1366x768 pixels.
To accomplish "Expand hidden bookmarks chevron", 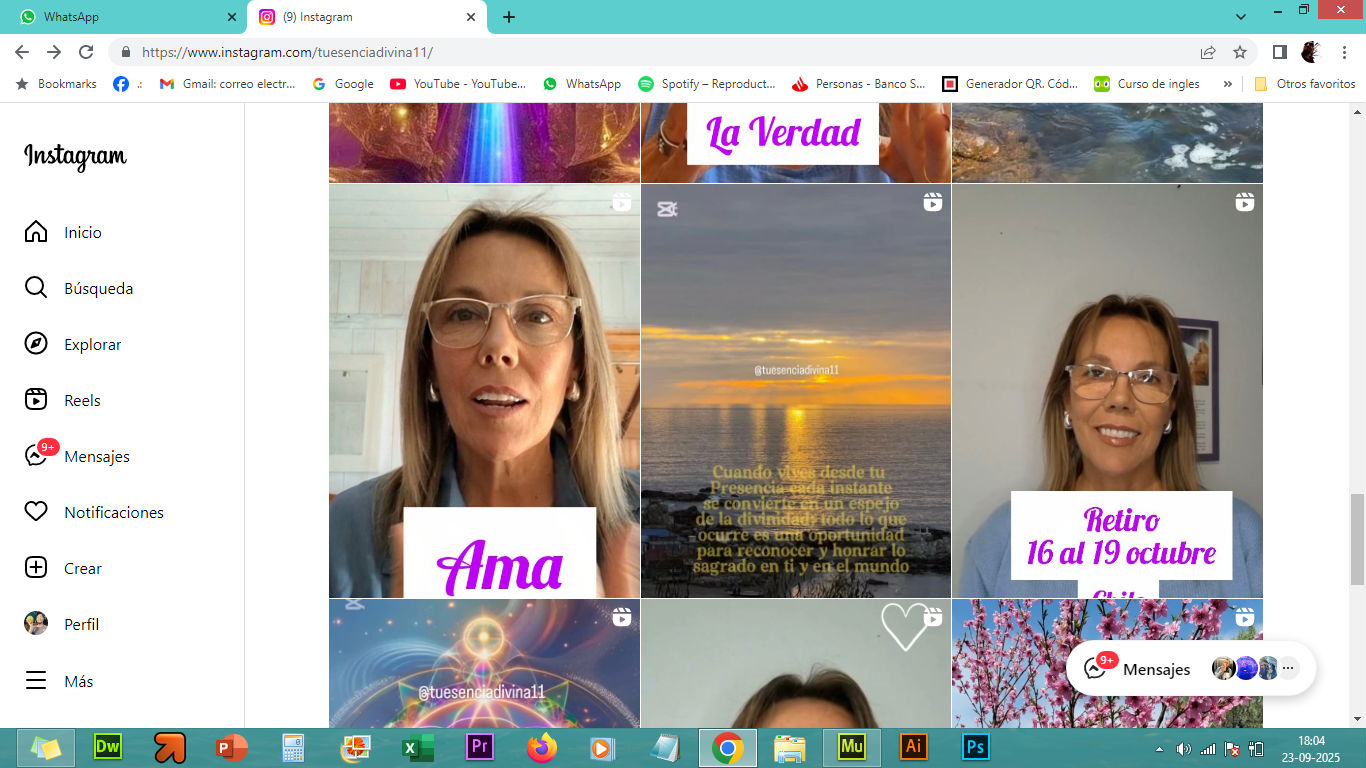I will (1227, 84).
